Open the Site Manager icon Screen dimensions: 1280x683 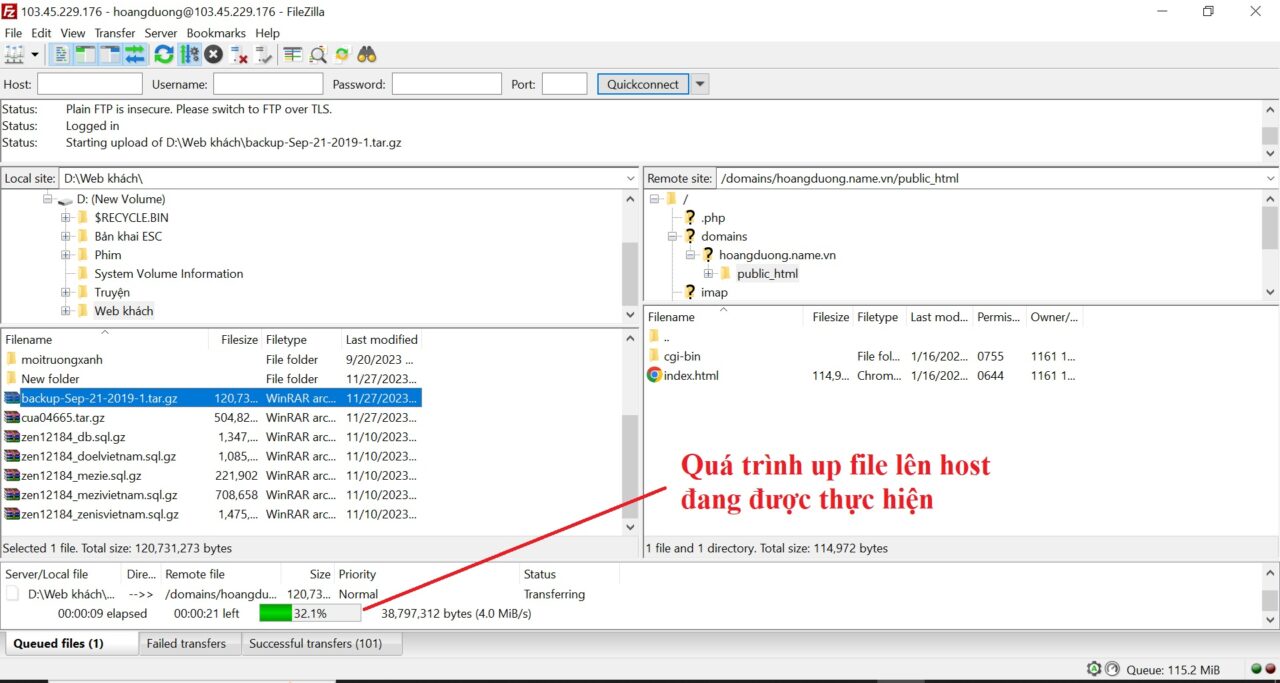[14, 54]
